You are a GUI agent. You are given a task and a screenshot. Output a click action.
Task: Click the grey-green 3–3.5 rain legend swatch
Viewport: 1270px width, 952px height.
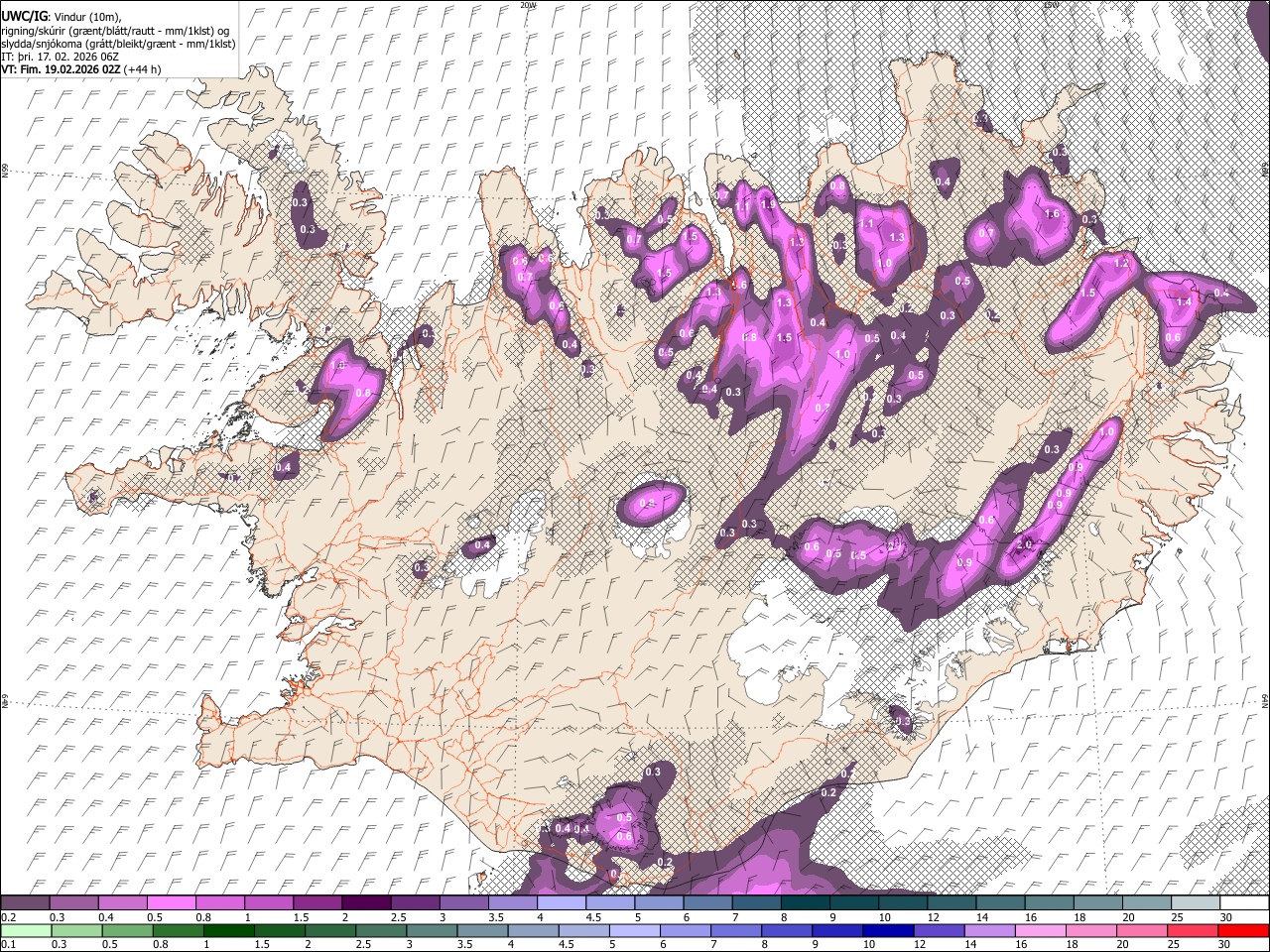433,930
